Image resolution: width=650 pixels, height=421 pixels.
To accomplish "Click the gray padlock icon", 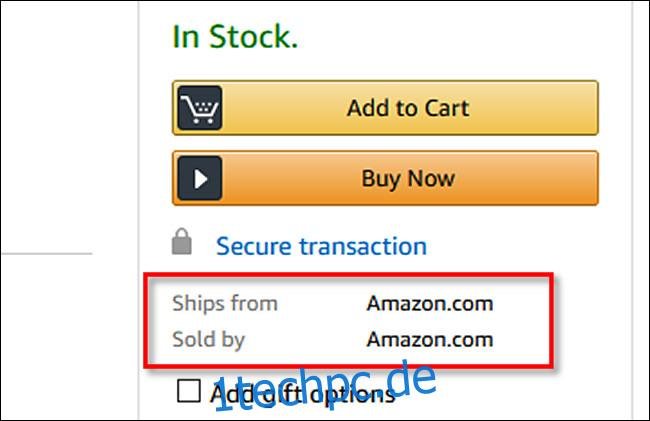I will pos(182,242).
